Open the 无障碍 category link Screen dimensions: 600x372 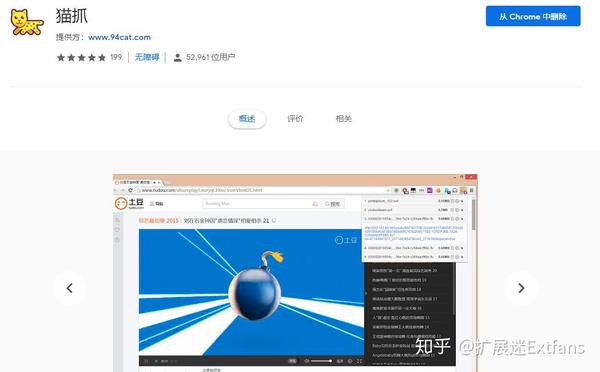tap(147, 57)
